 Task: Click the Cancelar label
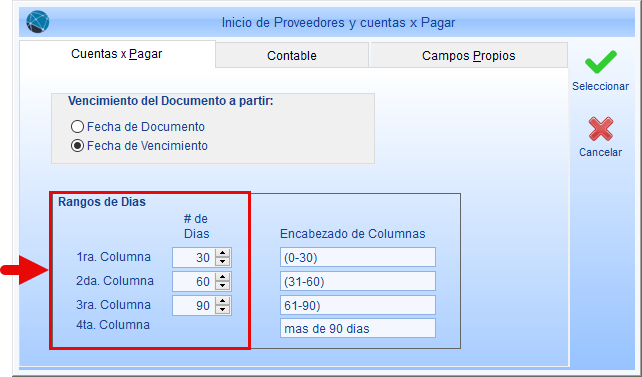pyautogui.click(x=601, y=152)
